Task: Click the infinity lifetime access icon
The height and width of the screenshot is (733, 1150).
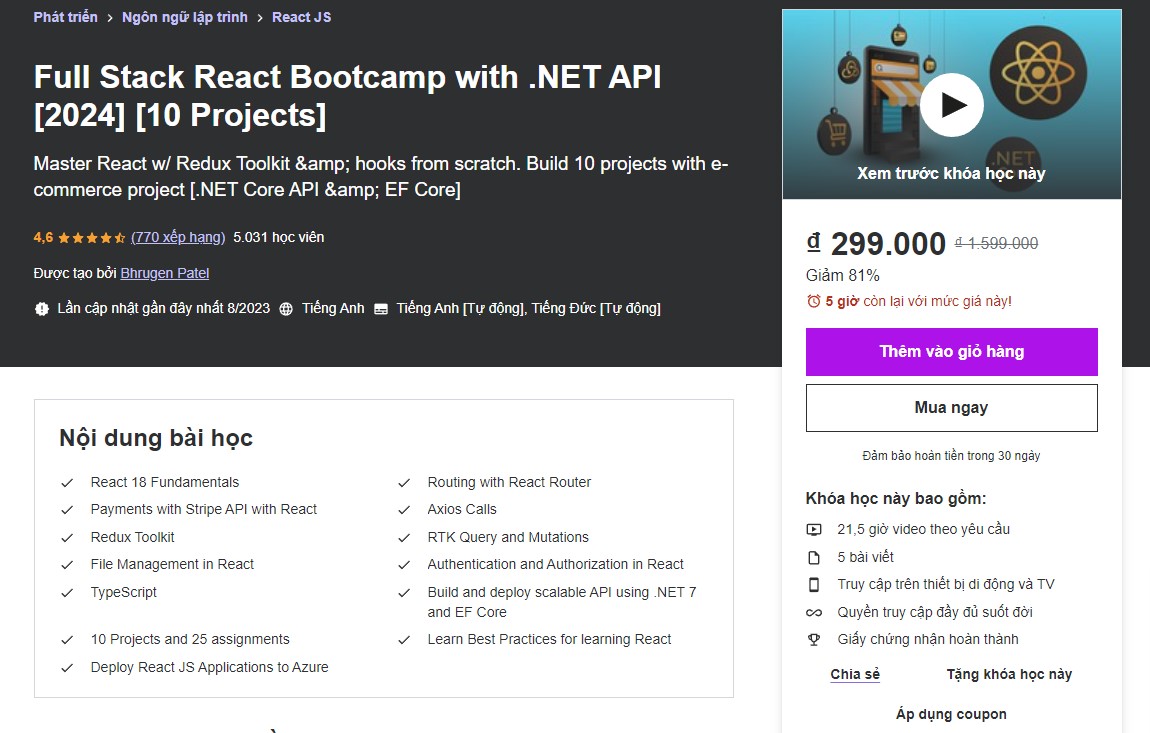Action: [x=814, y=613]
